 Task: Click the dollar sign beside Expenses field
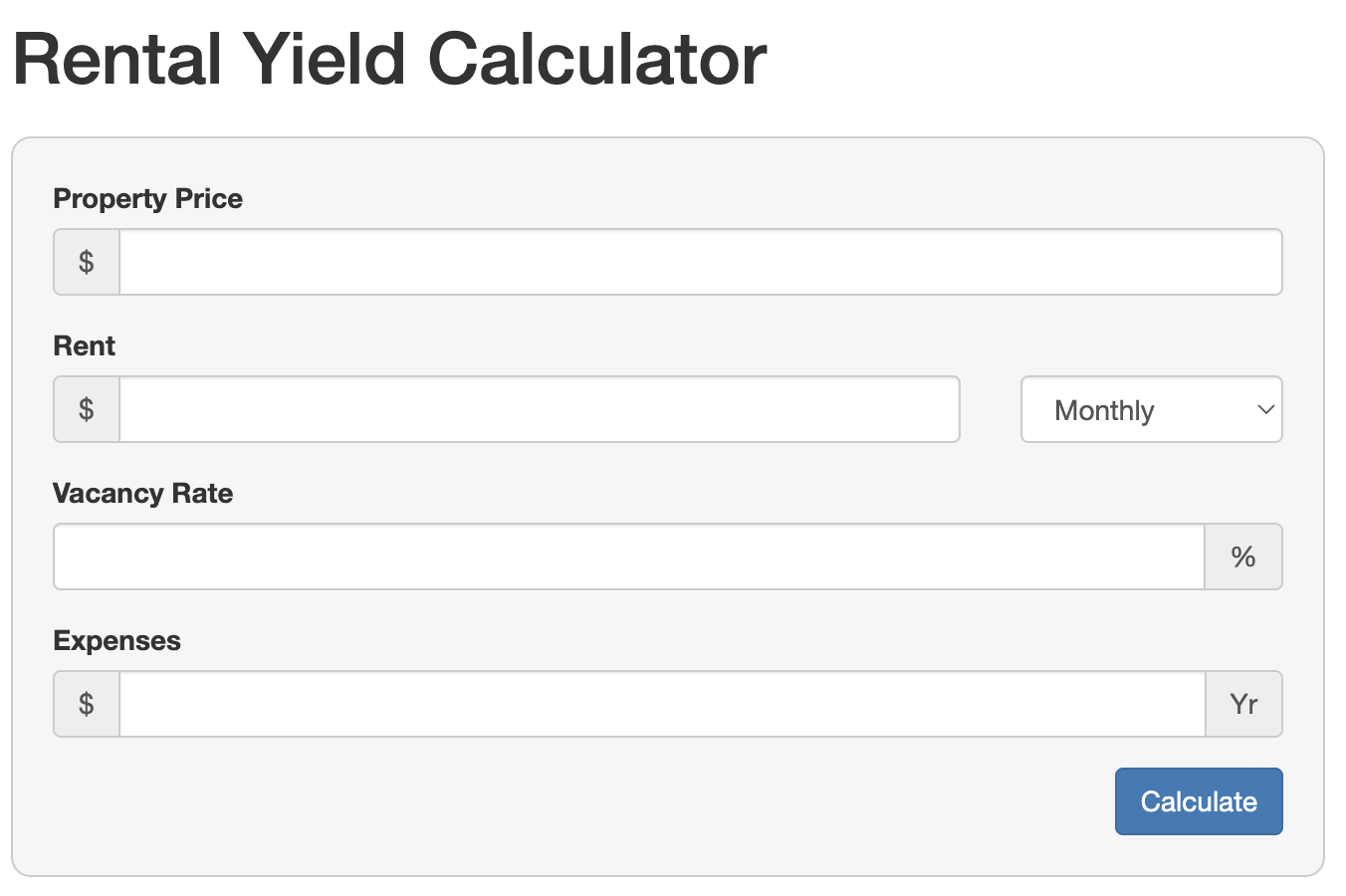[x=87, y=704]
